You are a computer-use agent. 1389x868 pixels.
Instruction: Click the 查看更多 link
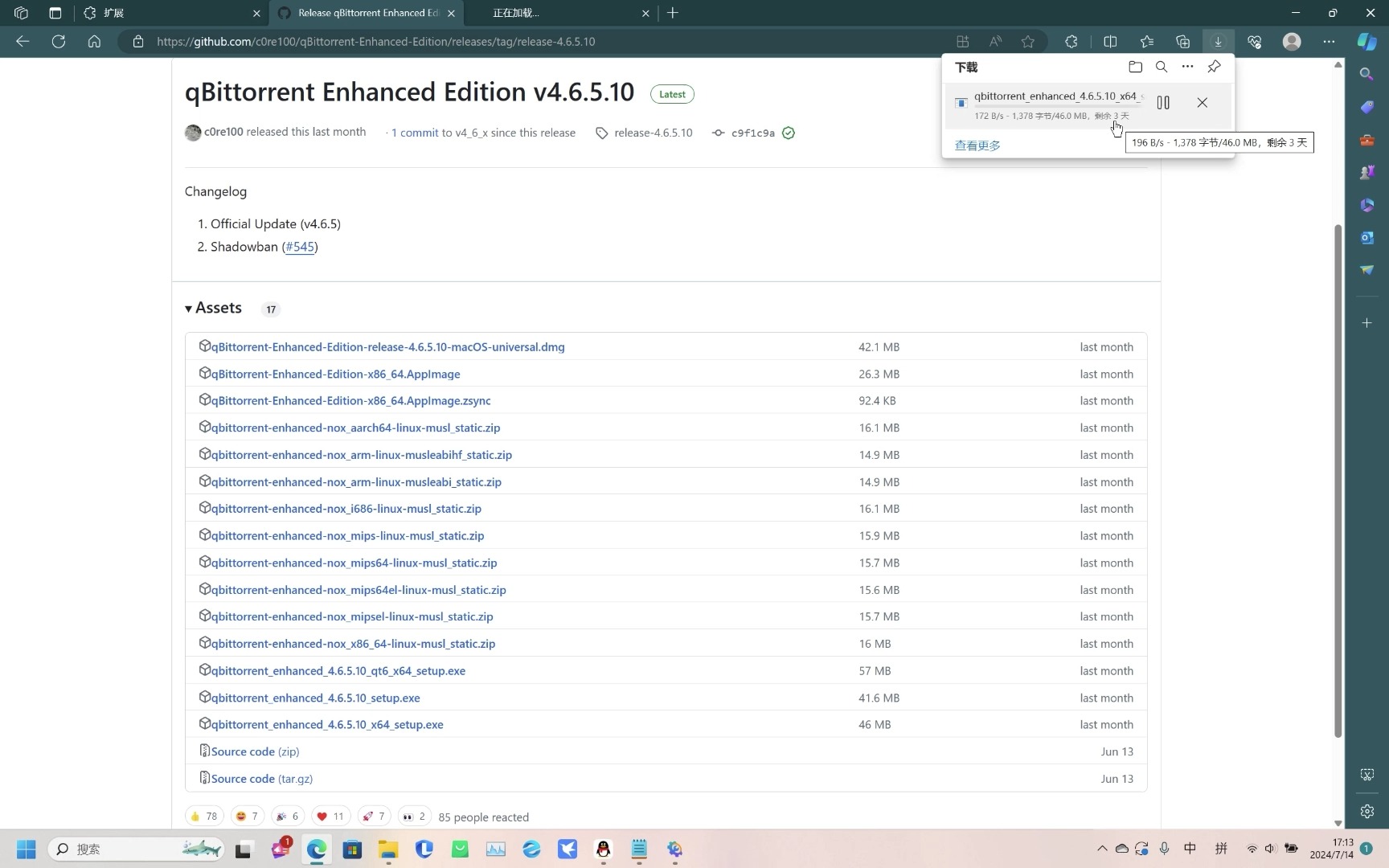click(977, 145)
